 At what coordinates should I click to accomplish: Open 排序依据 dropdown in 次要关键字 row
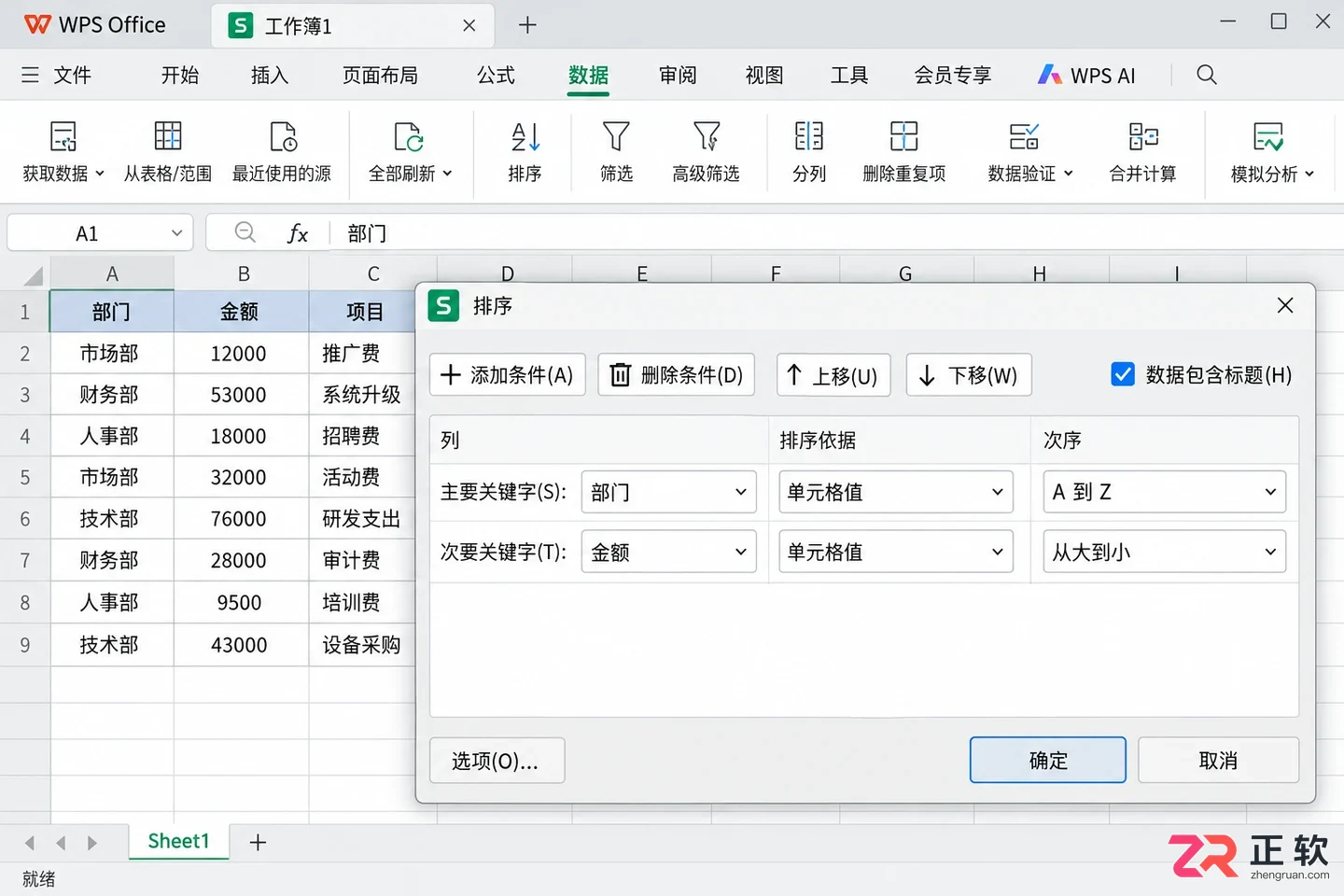pyautogui.click(x=896, y=552)
